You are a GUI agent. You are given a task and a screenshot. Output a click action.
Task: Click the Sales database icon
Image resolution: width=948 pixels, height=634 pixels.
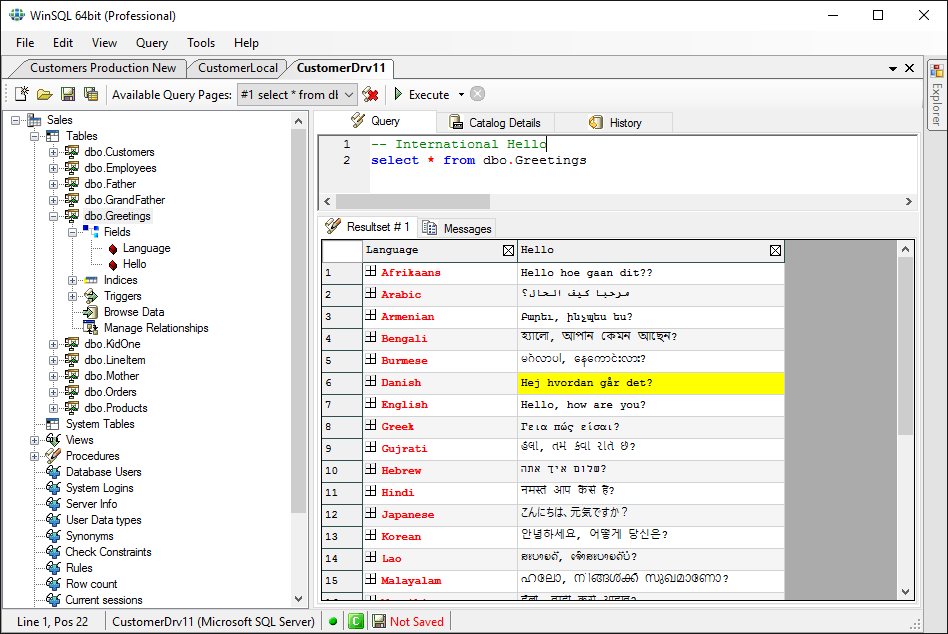[34, 120]
